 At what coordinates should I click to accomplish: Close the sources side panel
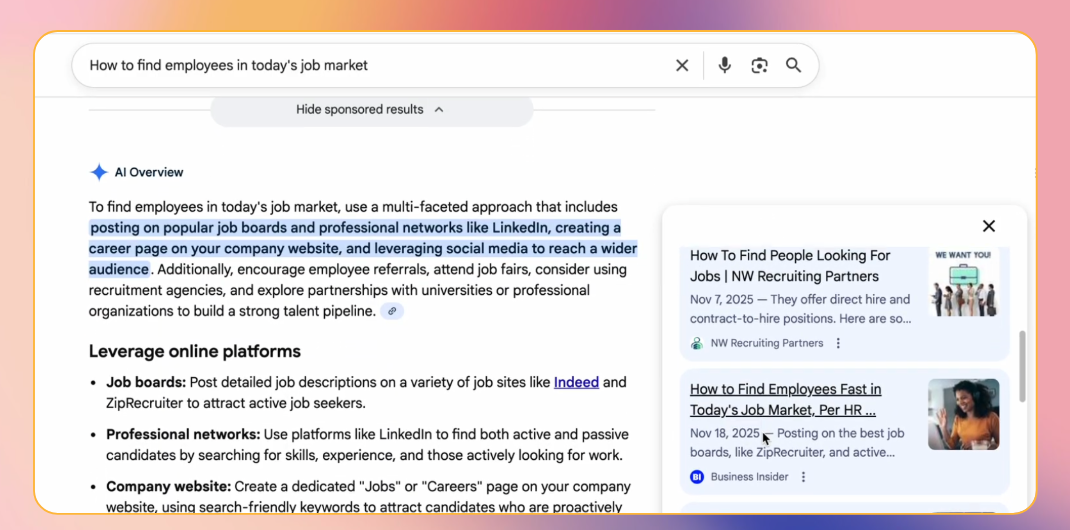(989, 226)
